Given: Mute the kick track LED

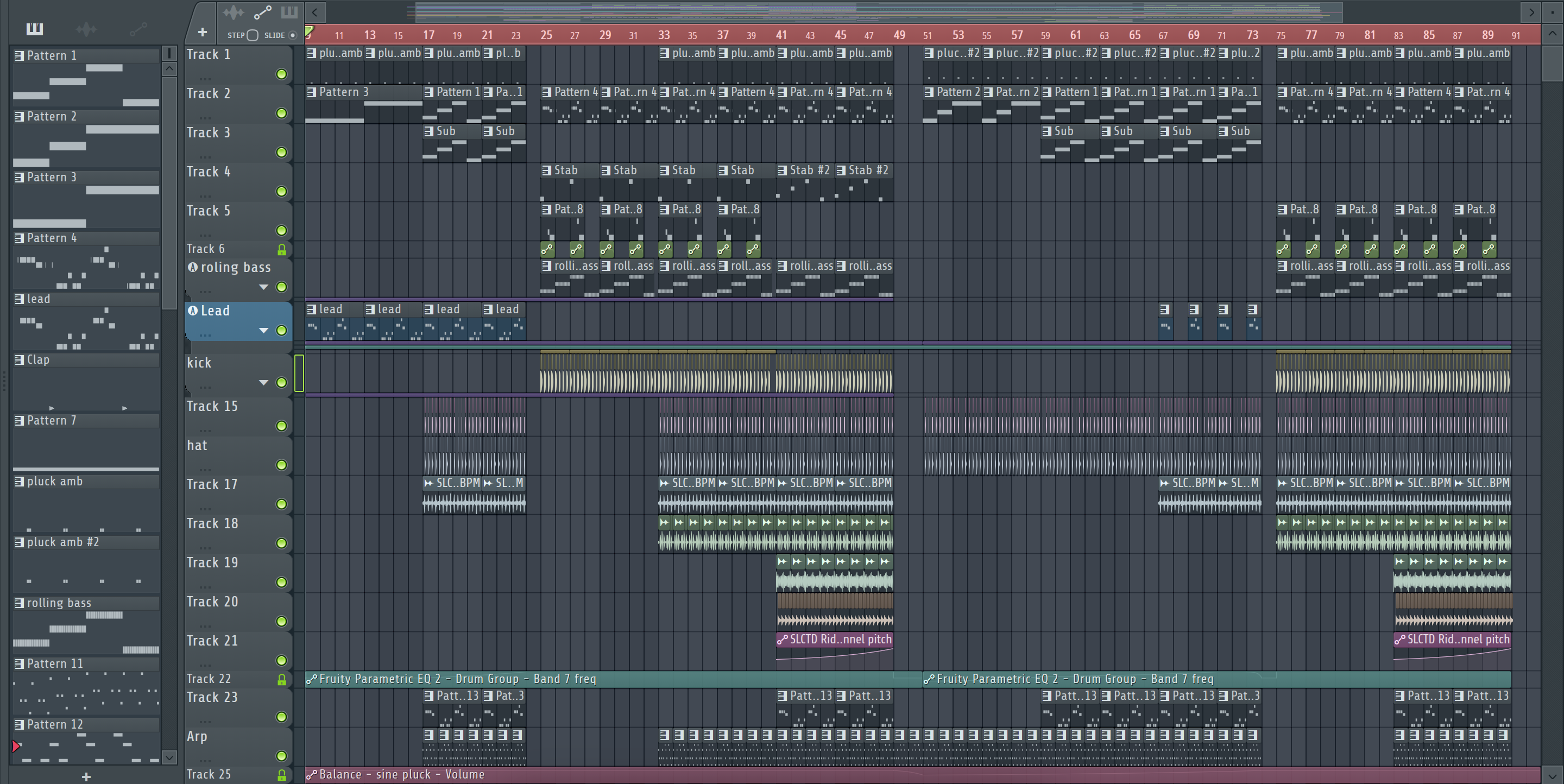Looking at the screenshot, I should (x=281, y=382).
